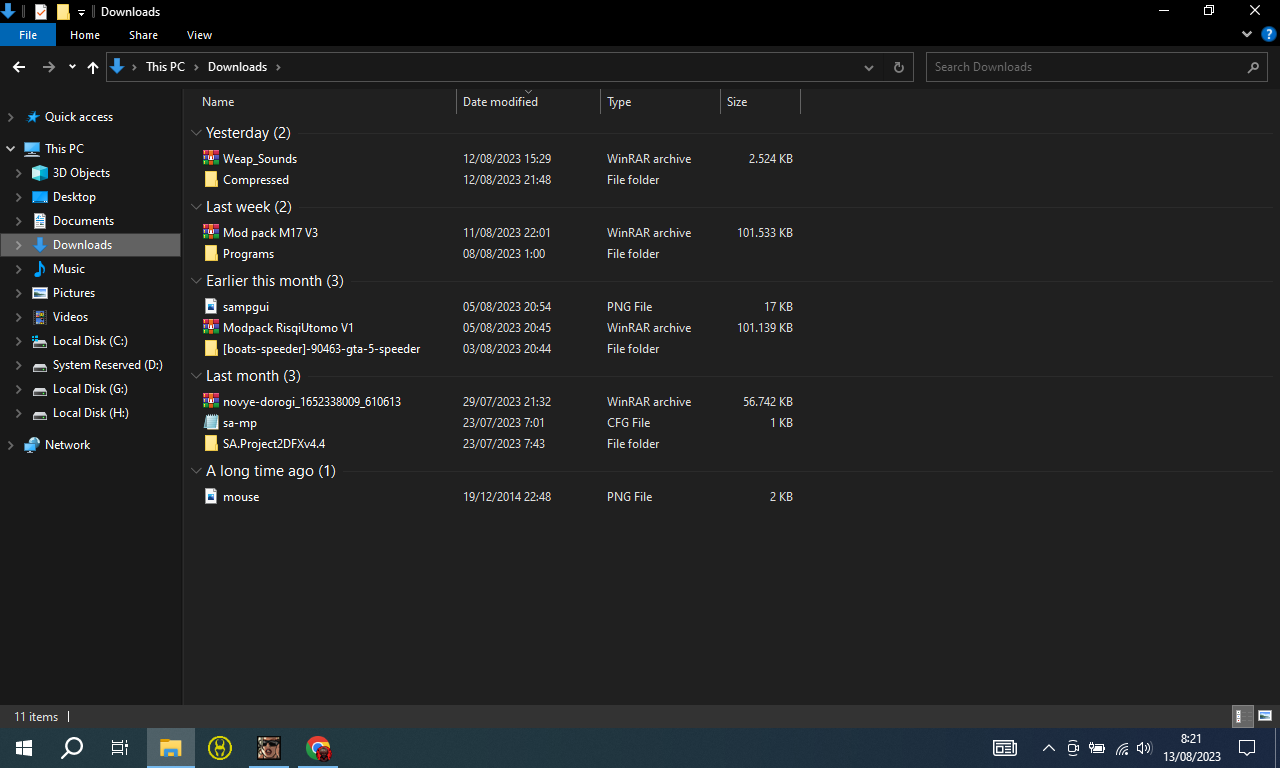Collapse the Last month (3) group
The image size is (1280, 768).
(196, 376)
